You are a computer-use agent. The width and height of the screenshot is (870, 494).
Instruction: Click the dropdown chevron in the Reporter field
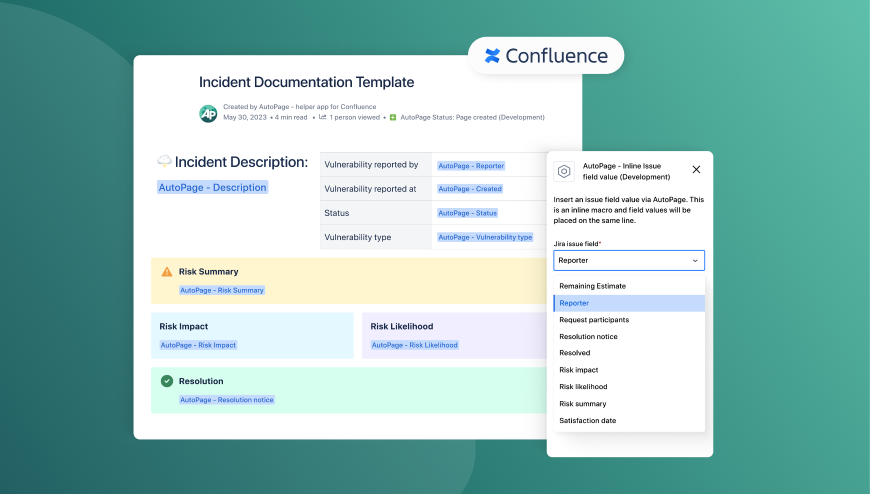(x=695, y=260)
